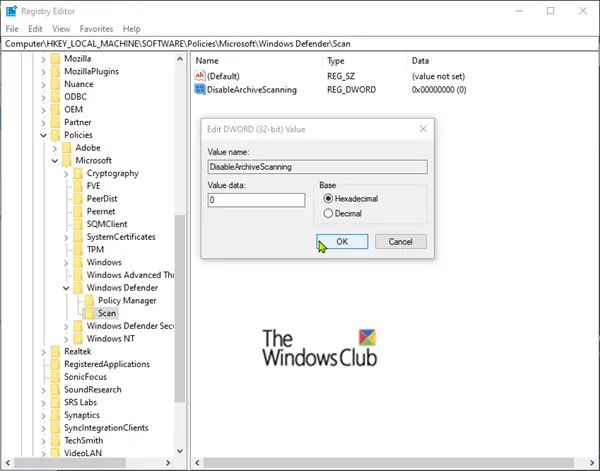Select the PeerDist folder icon
600x471 pixels.
click(x=78, y=199)
